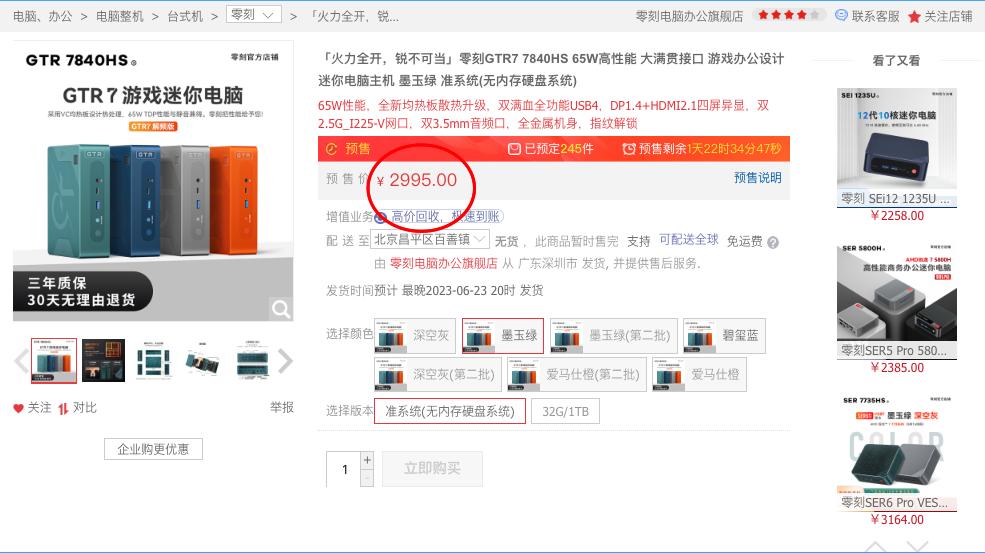Click the 「火力全开, 锐... breadcrumb item
This screenshot has height=553, width=985.
pos(354,16)
